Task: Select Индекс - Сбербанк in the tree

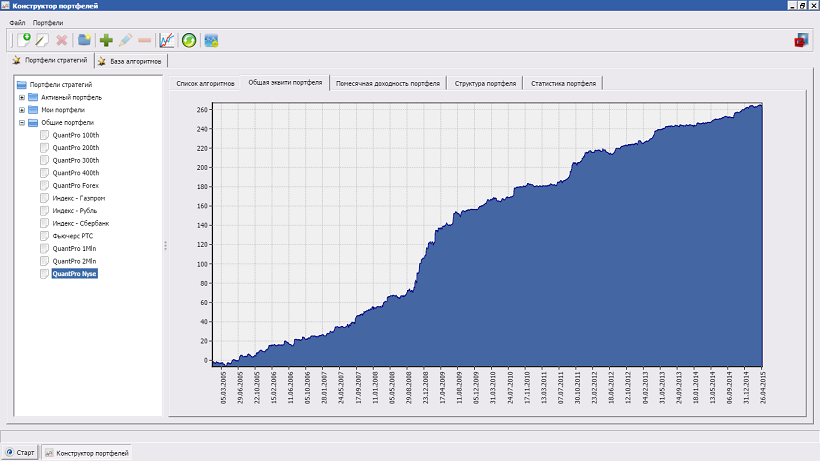Action: [80, 223]
